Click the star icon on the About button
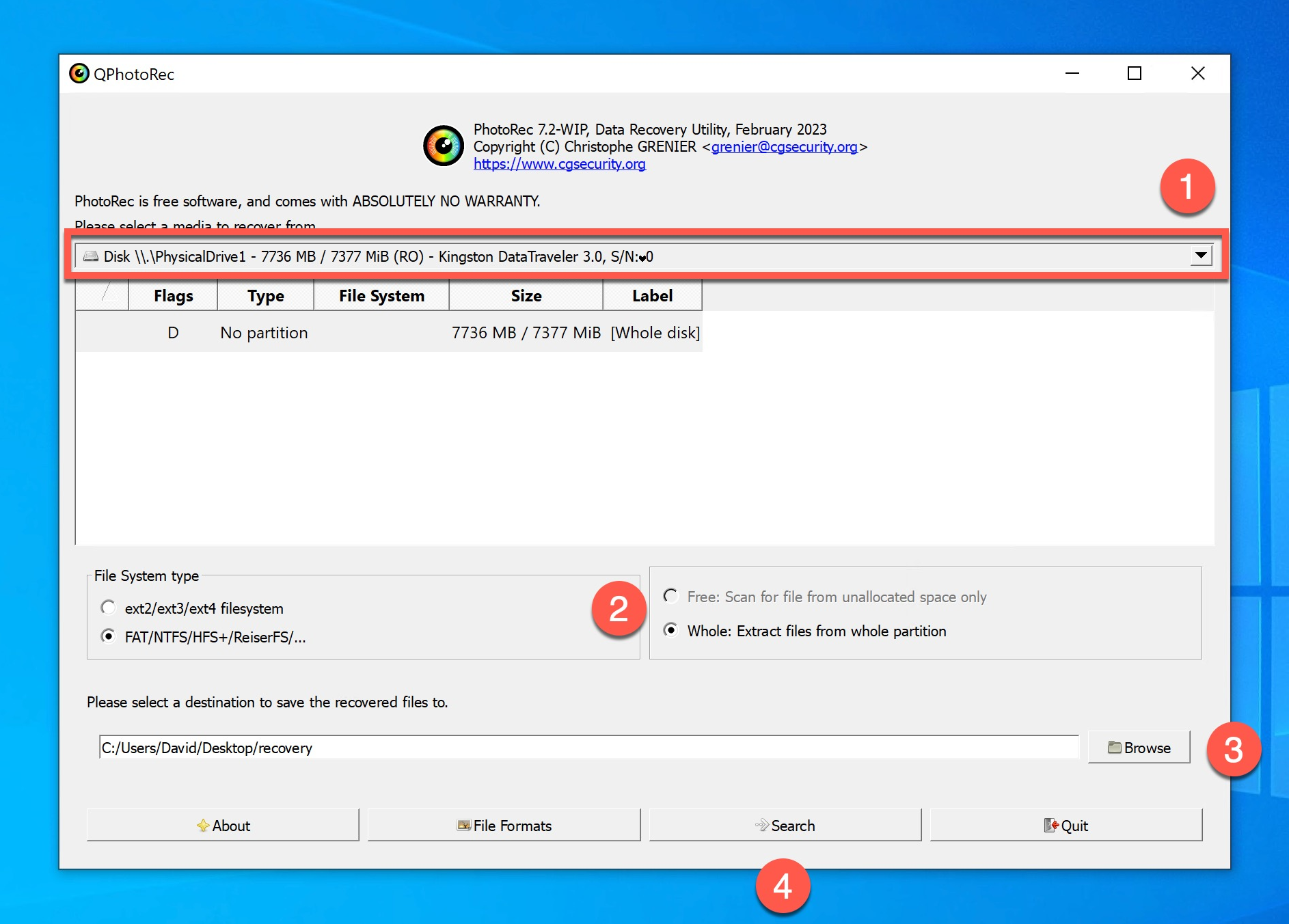The image size is (1289, 924). tap(202, 825)
